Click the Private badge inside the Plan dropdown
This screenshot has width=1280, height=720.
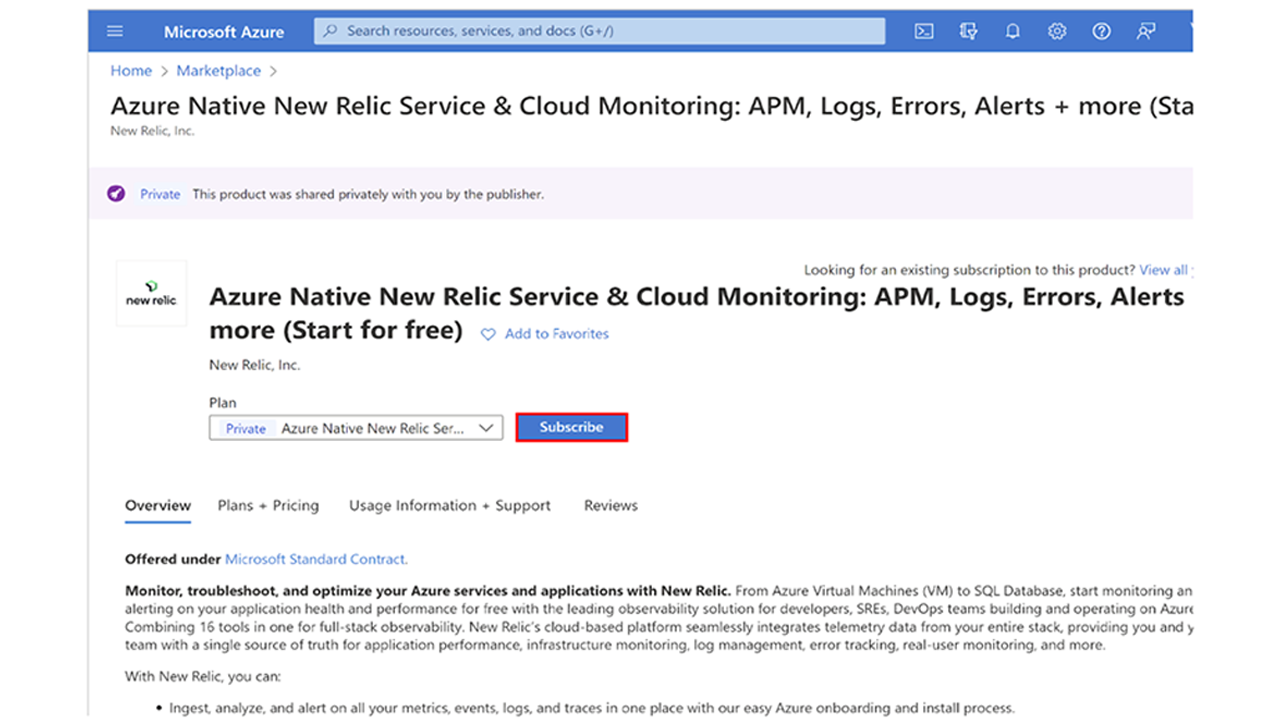coord(245,428)
